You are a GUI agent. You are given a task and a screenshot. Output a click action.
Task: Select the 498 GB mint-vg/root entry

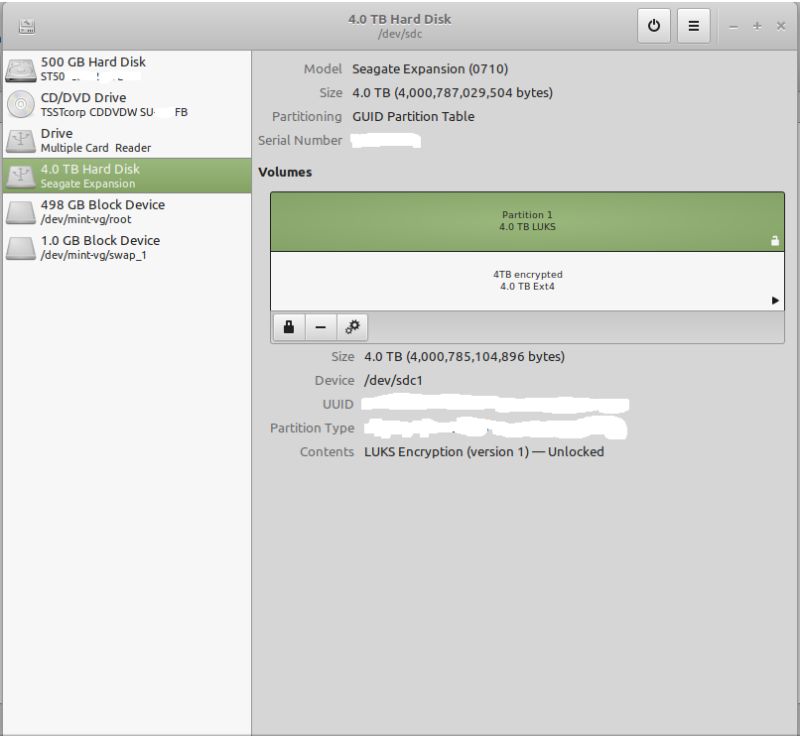120,211
